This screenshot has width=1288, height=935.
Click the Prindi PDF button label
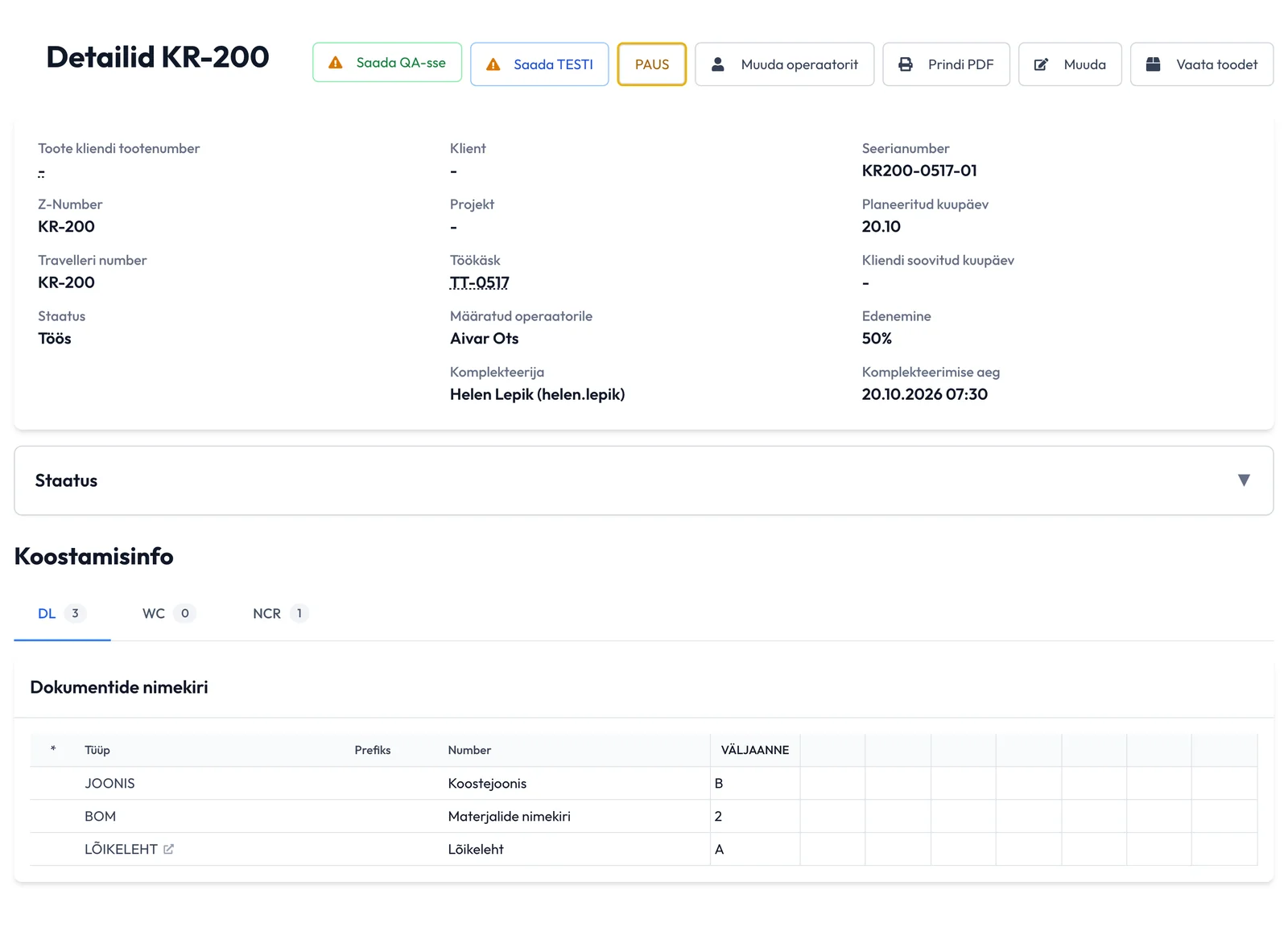[x=960, y=64]
